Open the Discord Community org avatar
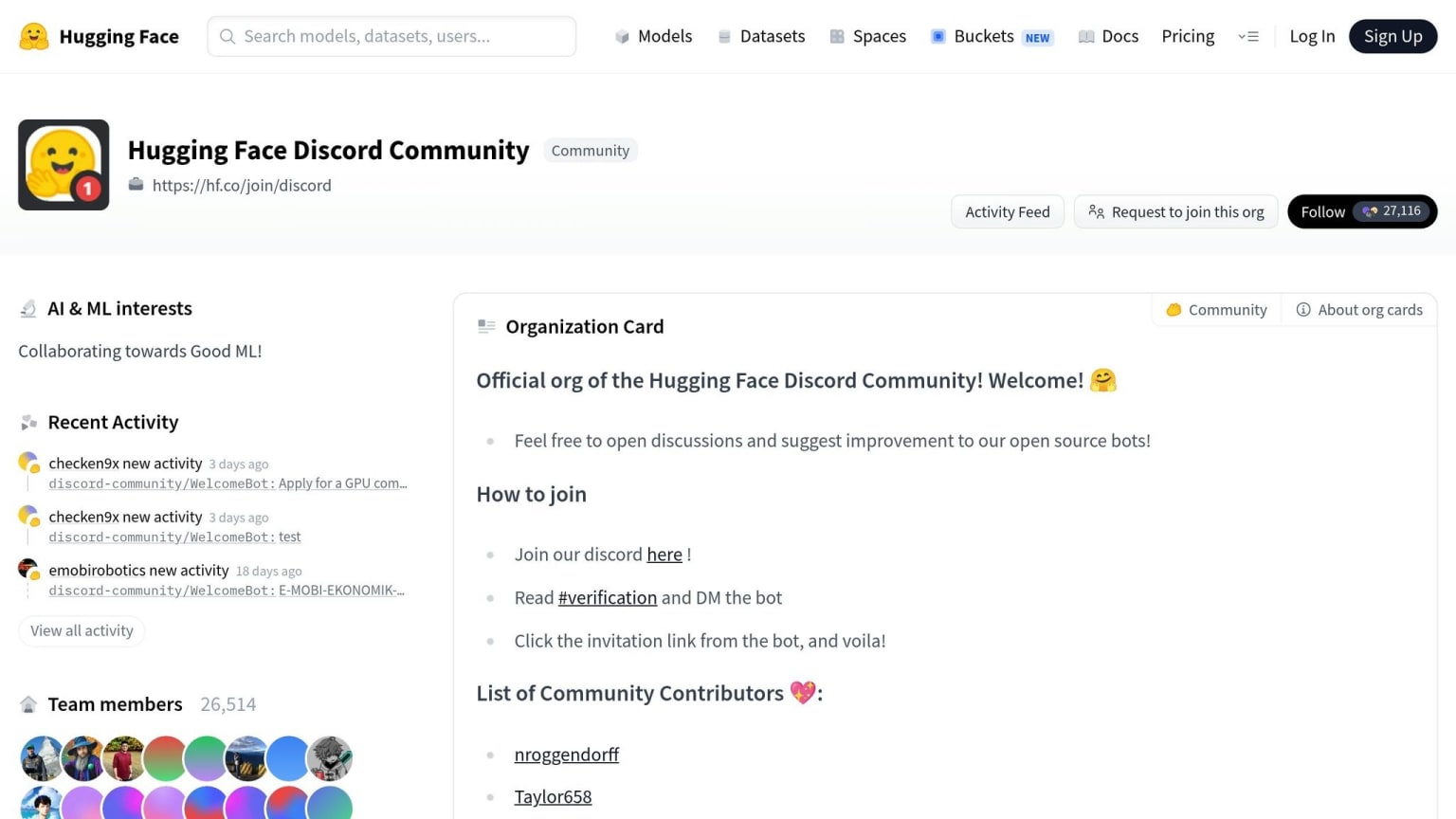This screenshot has height=819, width=1456. (64, 165)
